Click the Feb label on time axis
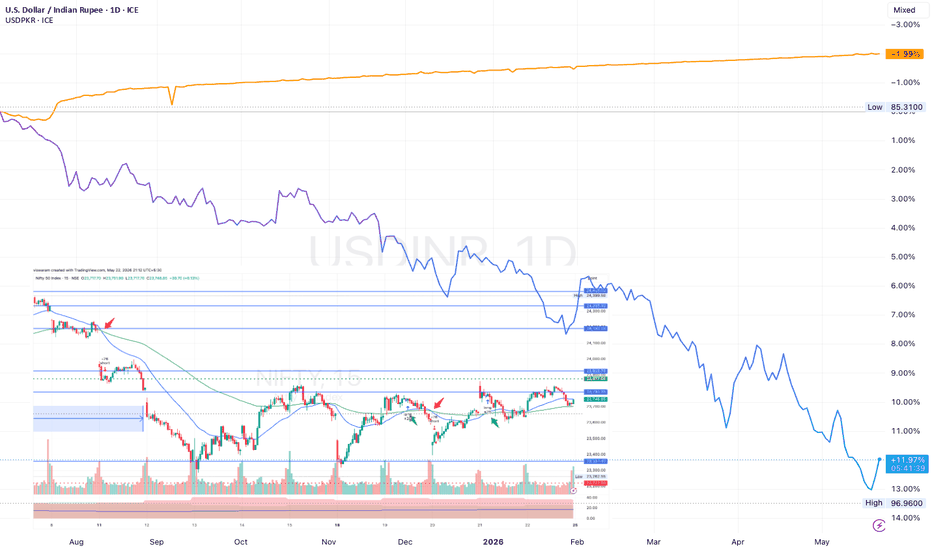 pyautogui.click(x=577, y=542)
